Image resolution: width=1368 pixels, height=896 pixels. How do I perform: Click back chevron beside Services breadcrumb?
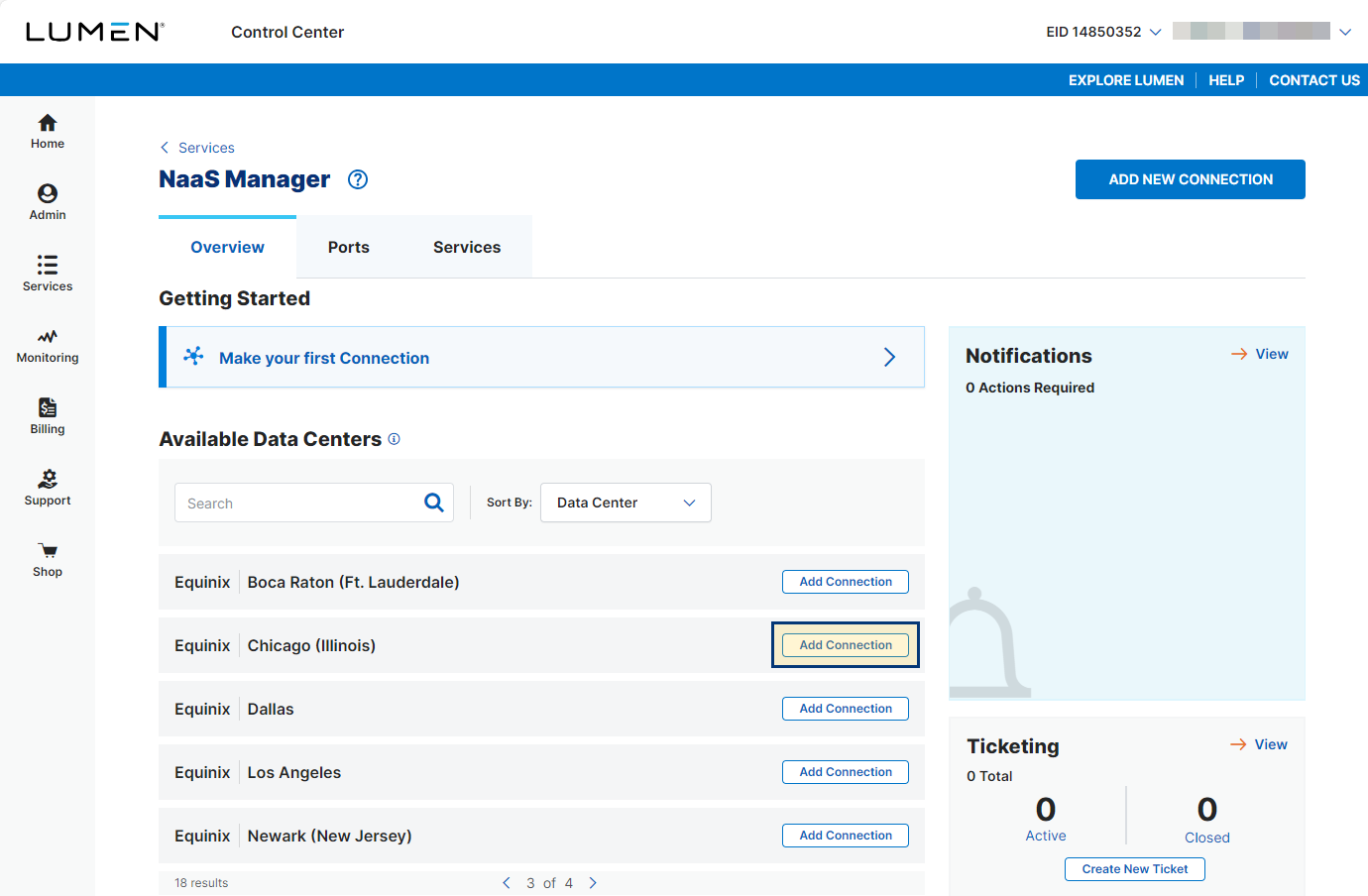(x=165, y=148)
